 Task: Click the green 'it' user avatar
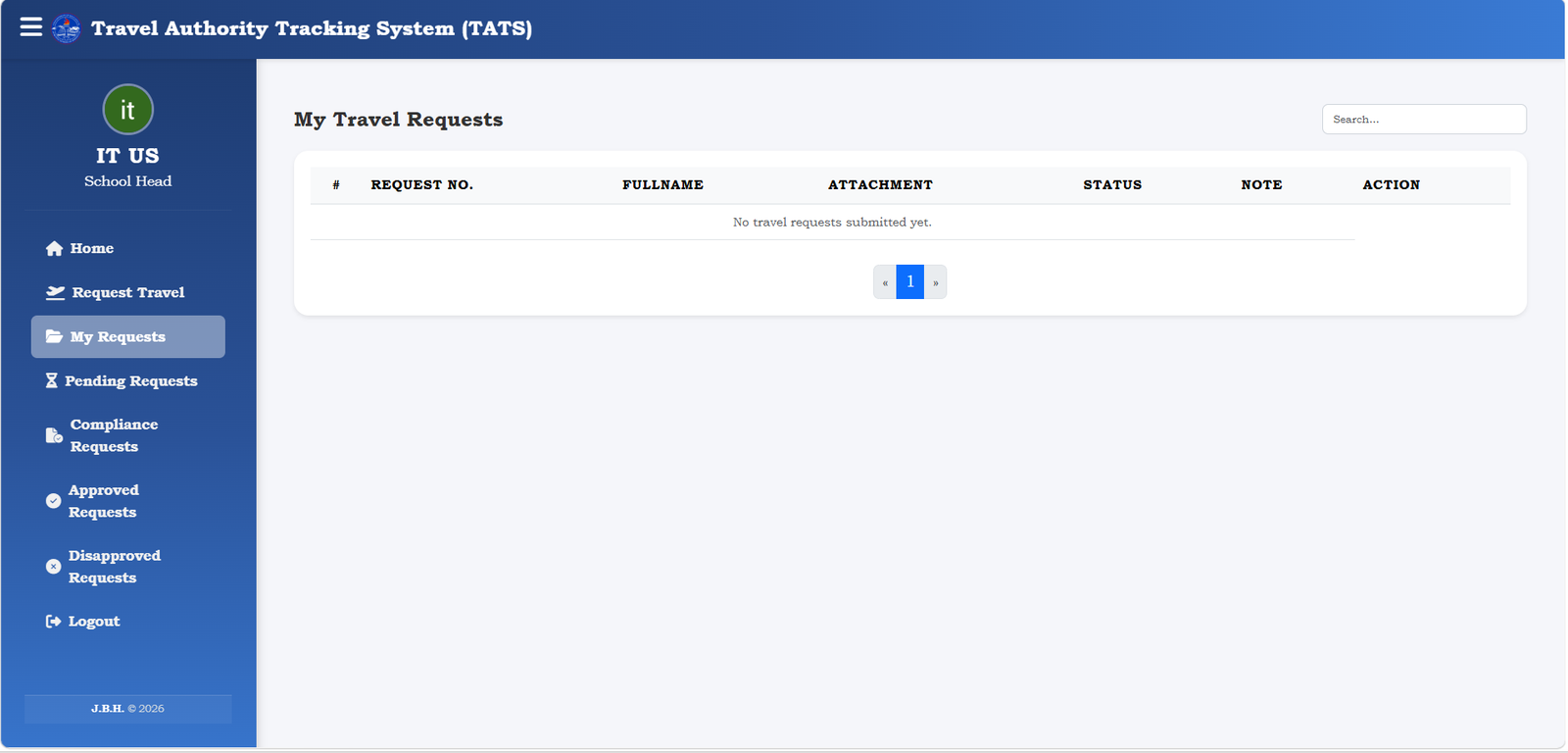click(127, 109)
